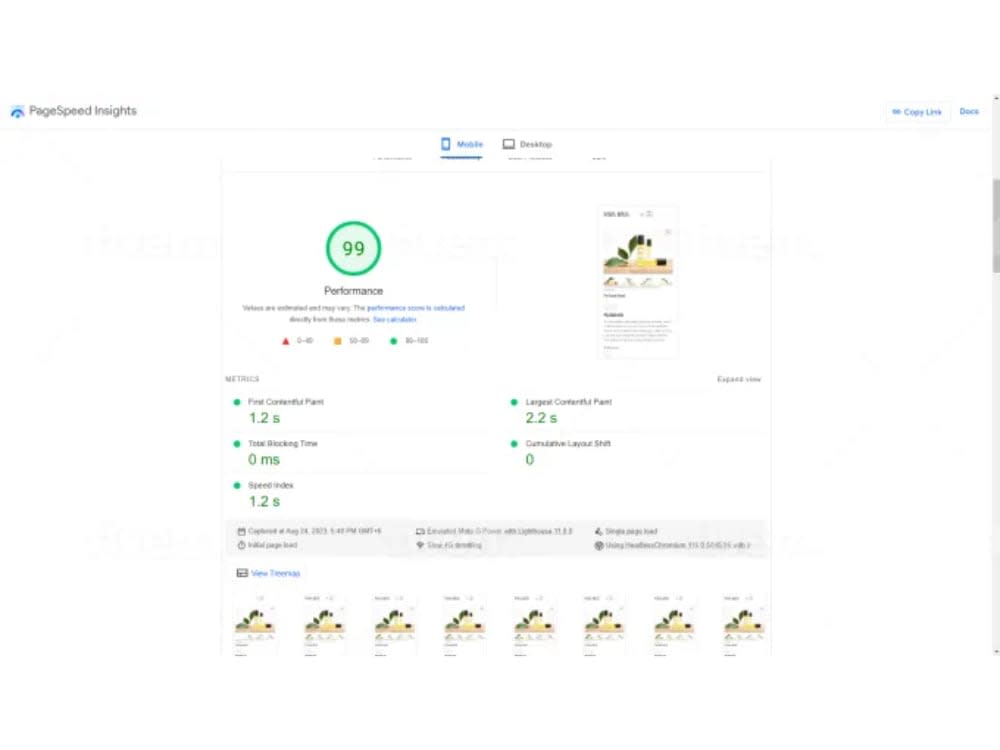
Task: Select the orange 50-89 score indicator
Action: click(x=338, y=340)
